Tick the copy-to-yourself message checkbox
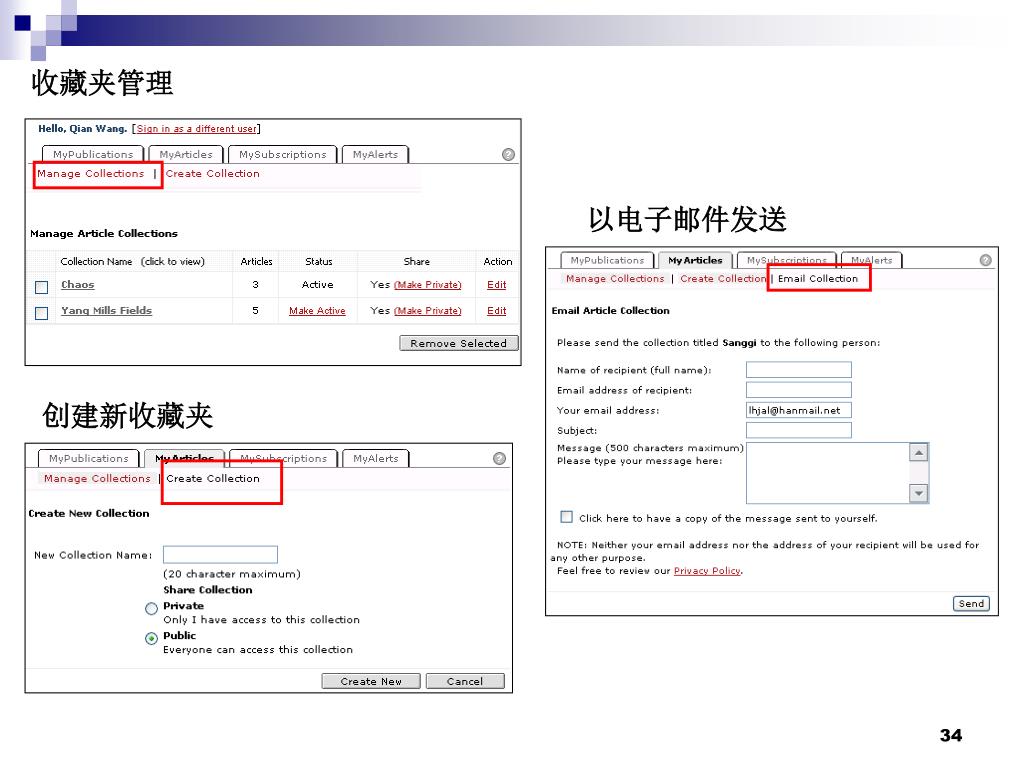 point(566,517)
